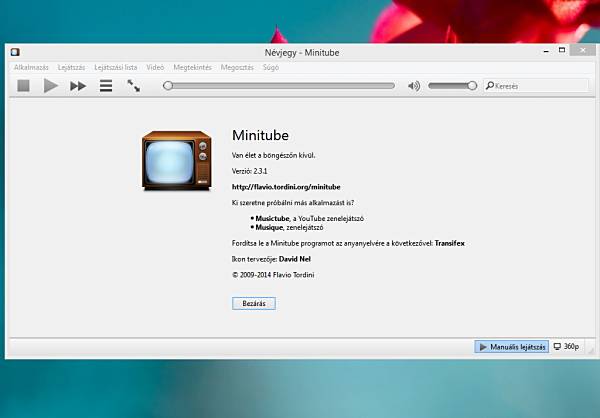Show the playlist with the list icon
600x418 pixels.
coord(106,86)
